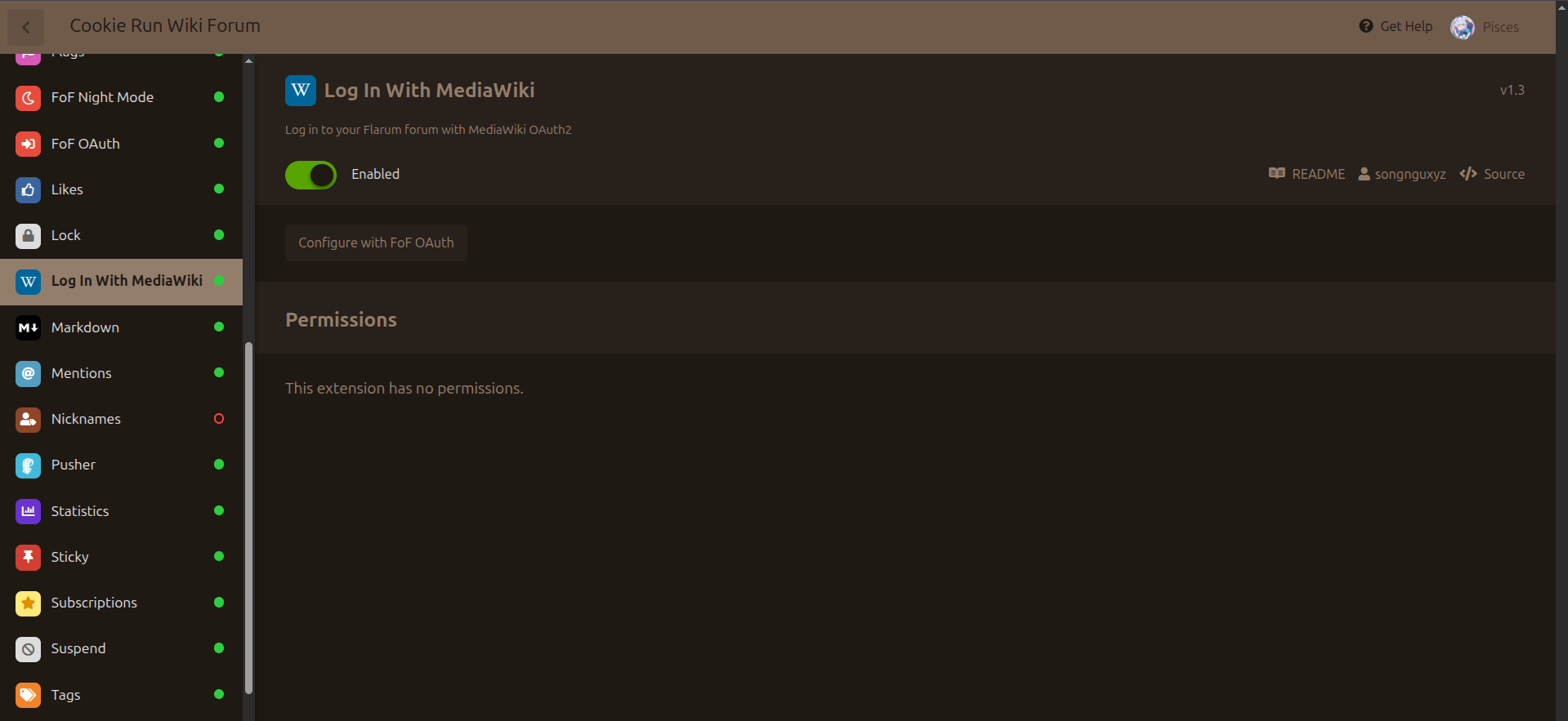1568x721 pixels.
Task: Click the Mentions label in sidebar
Action: click(82, 373)
